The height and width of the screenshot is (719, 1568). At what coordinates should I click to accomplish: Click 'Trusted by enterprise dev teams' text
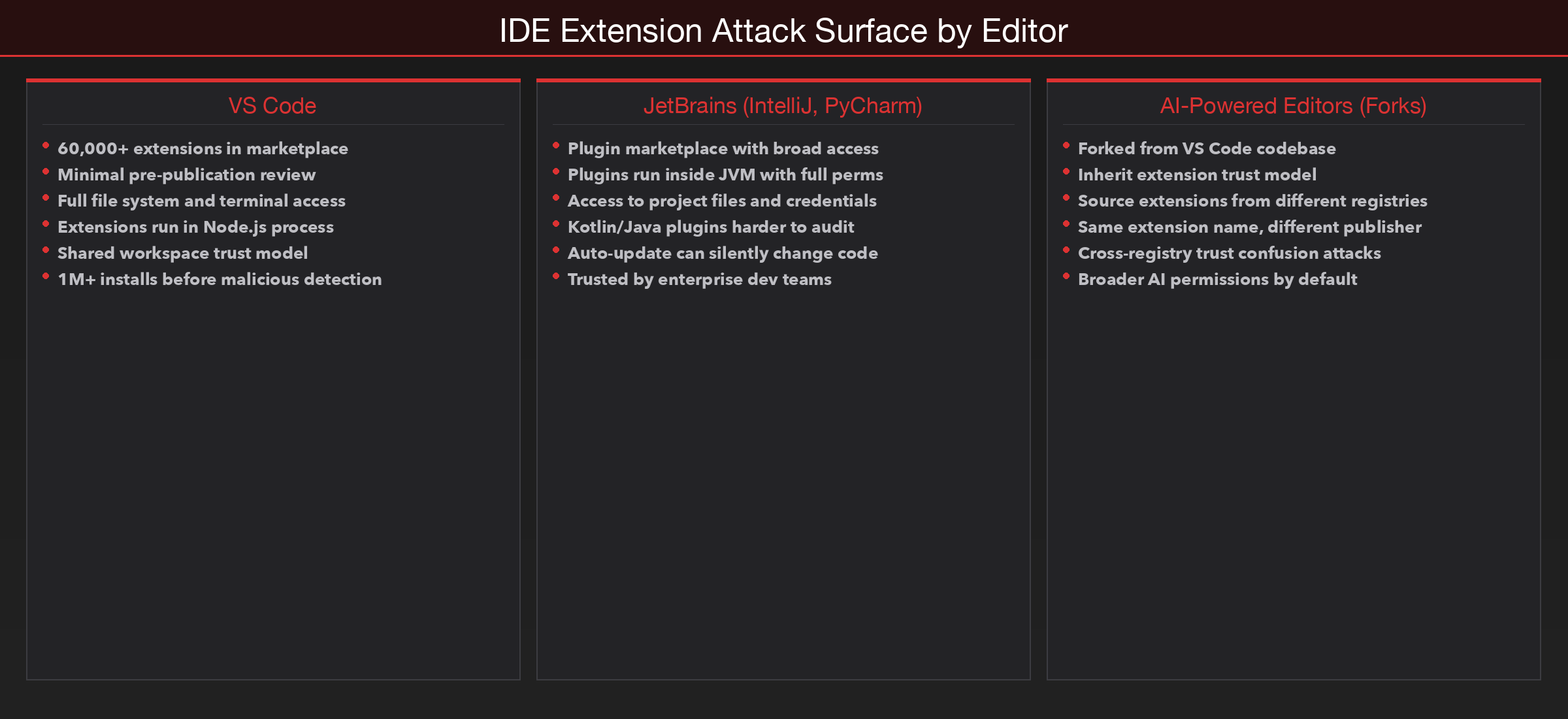coord(699,279)
